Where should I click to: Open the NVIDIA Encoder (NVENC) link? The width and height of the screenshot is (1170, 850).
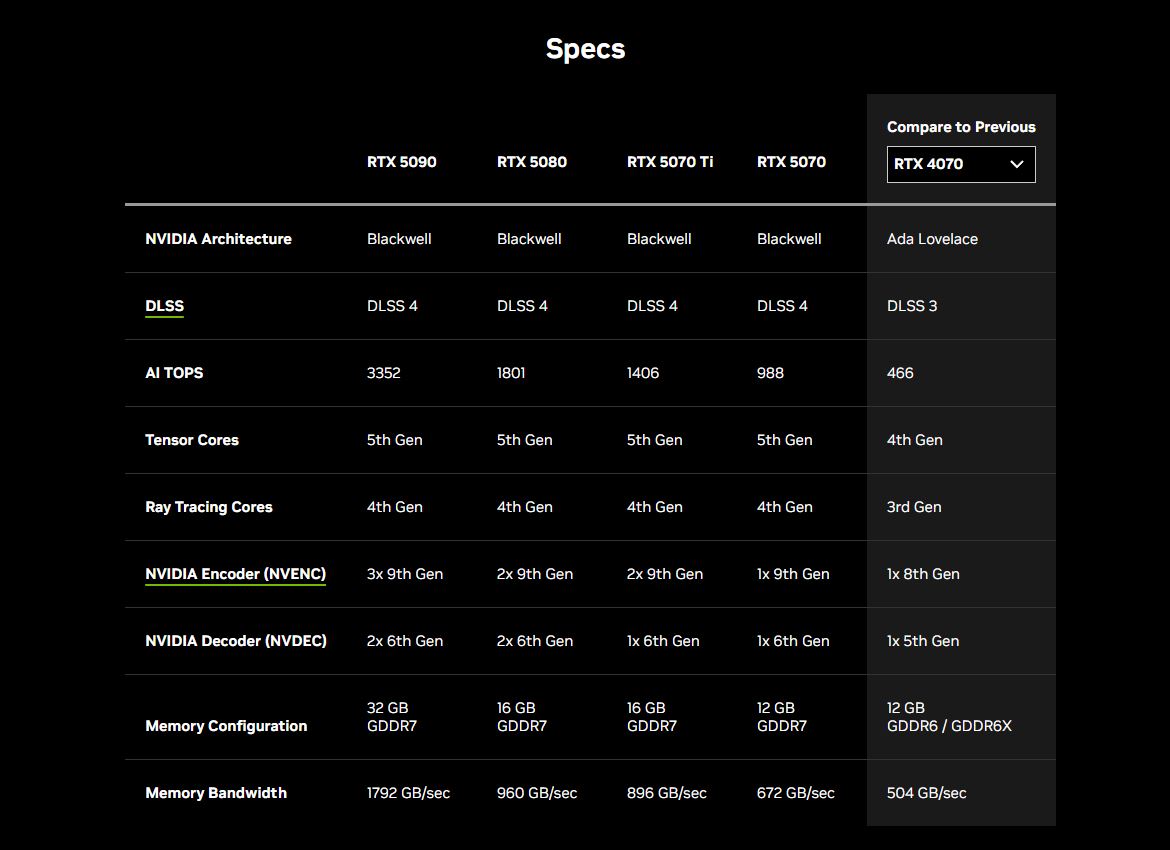click(x=235, y=574)
